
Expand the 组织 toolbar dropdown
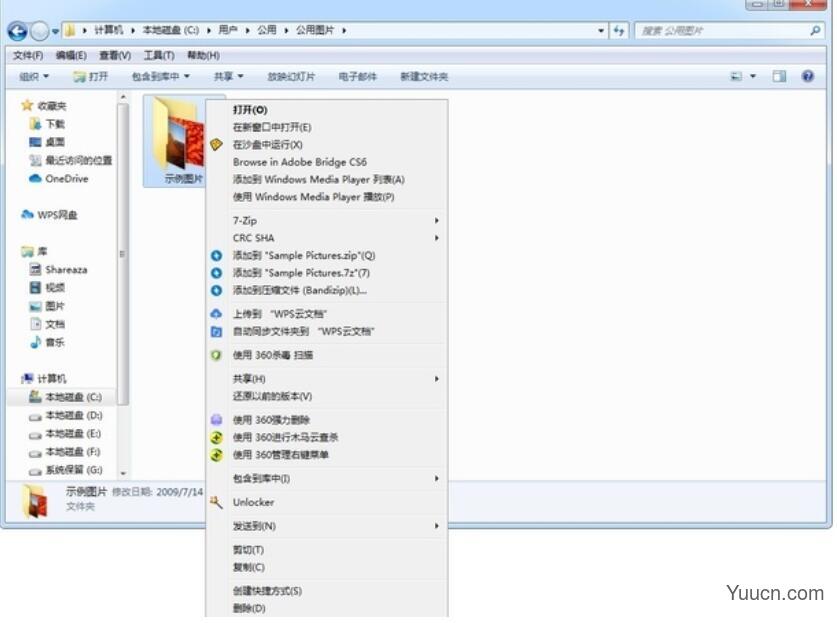[x=34, y=77]
